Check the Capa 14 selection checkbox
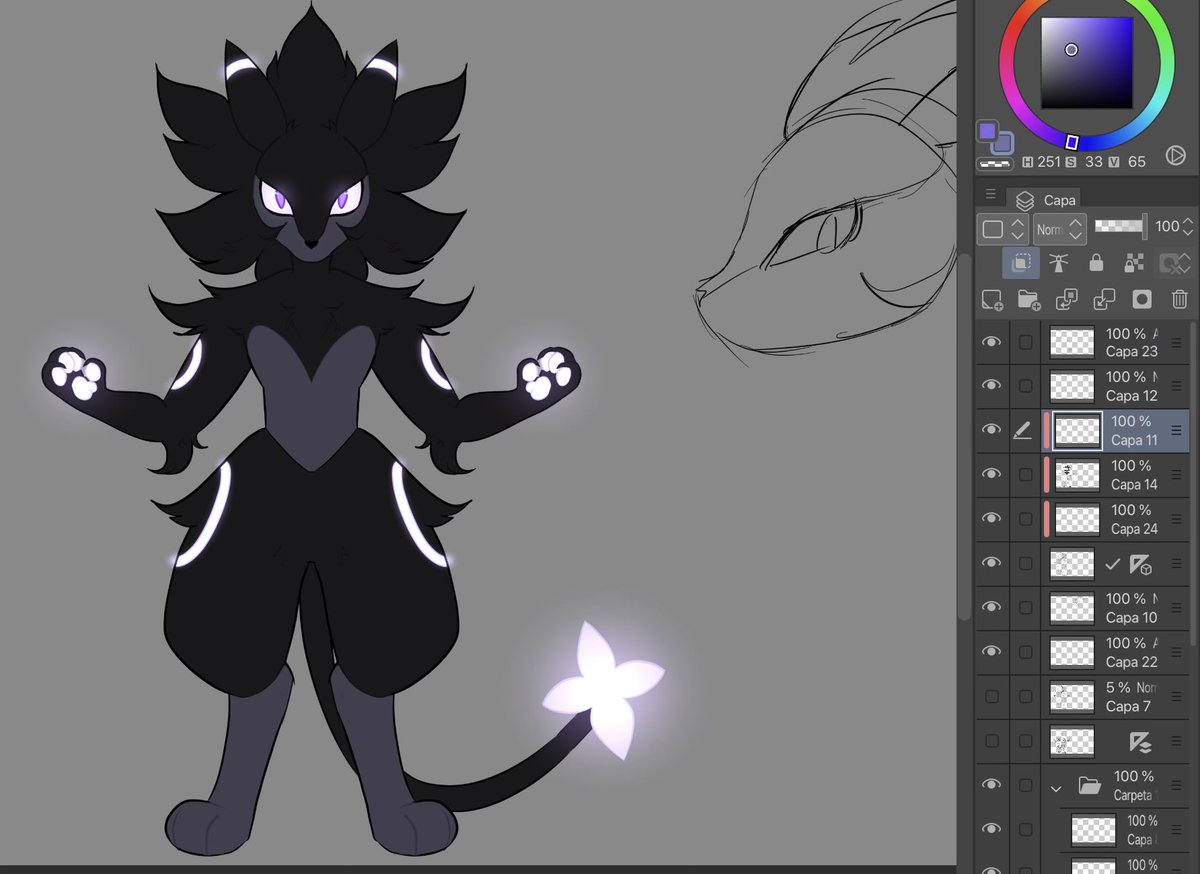This screenshot has width=1200, height=874. point(1025,474)
